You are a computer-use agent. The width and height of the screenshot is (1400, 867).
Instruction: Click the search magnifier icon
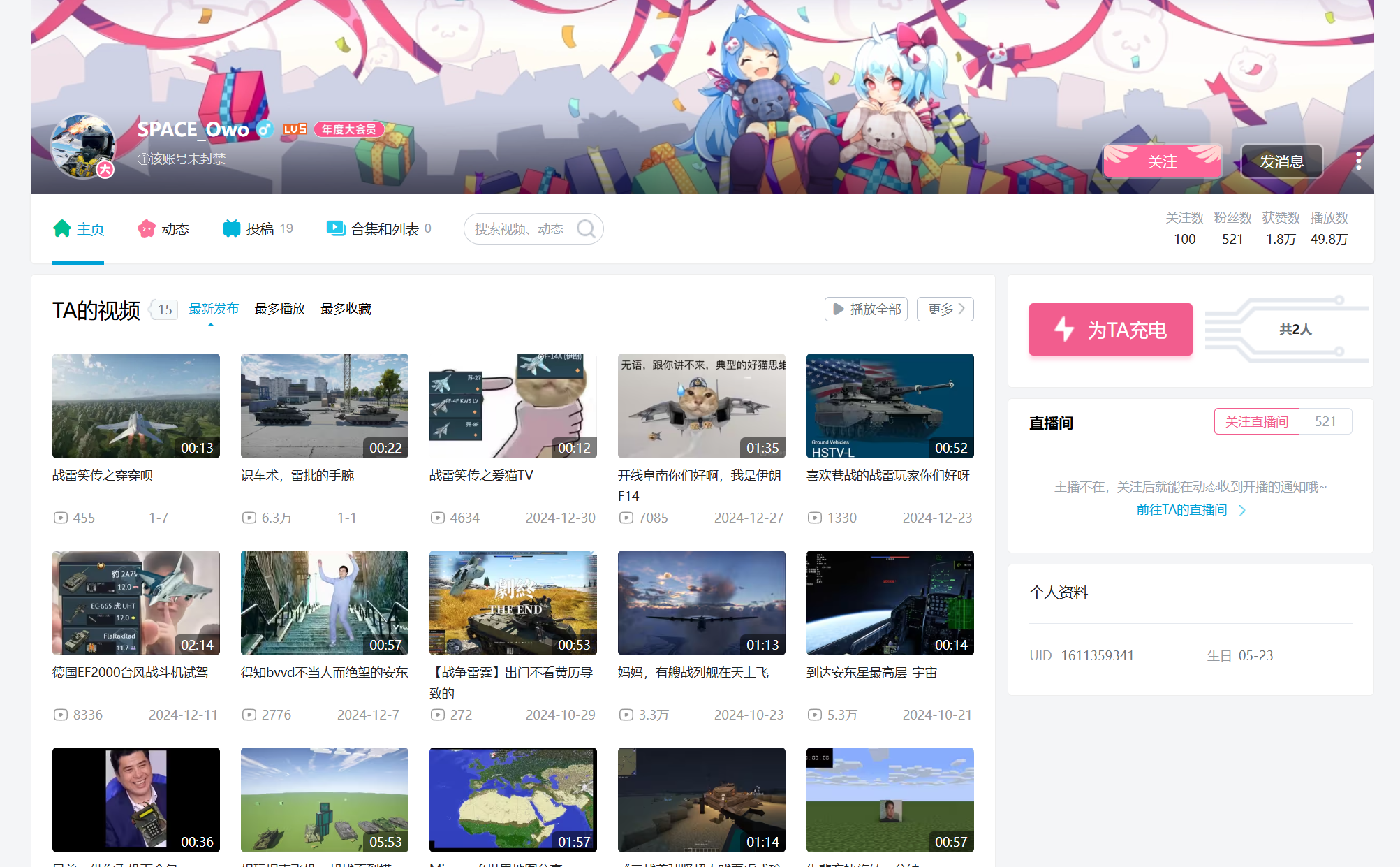[586, 229]
